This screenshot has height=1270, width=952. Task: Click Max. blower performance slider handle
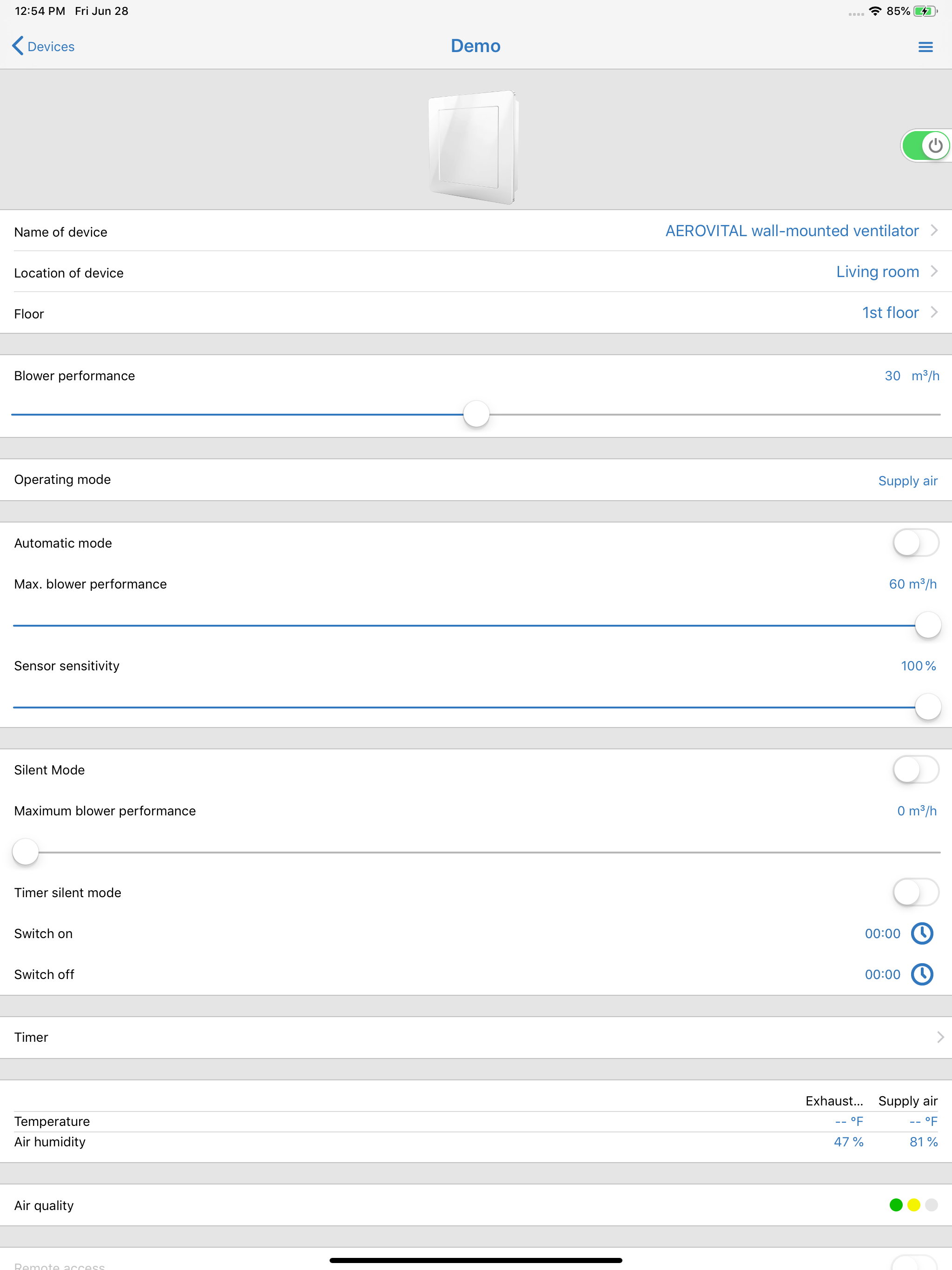pyautogui.click(x=927, y=625)
